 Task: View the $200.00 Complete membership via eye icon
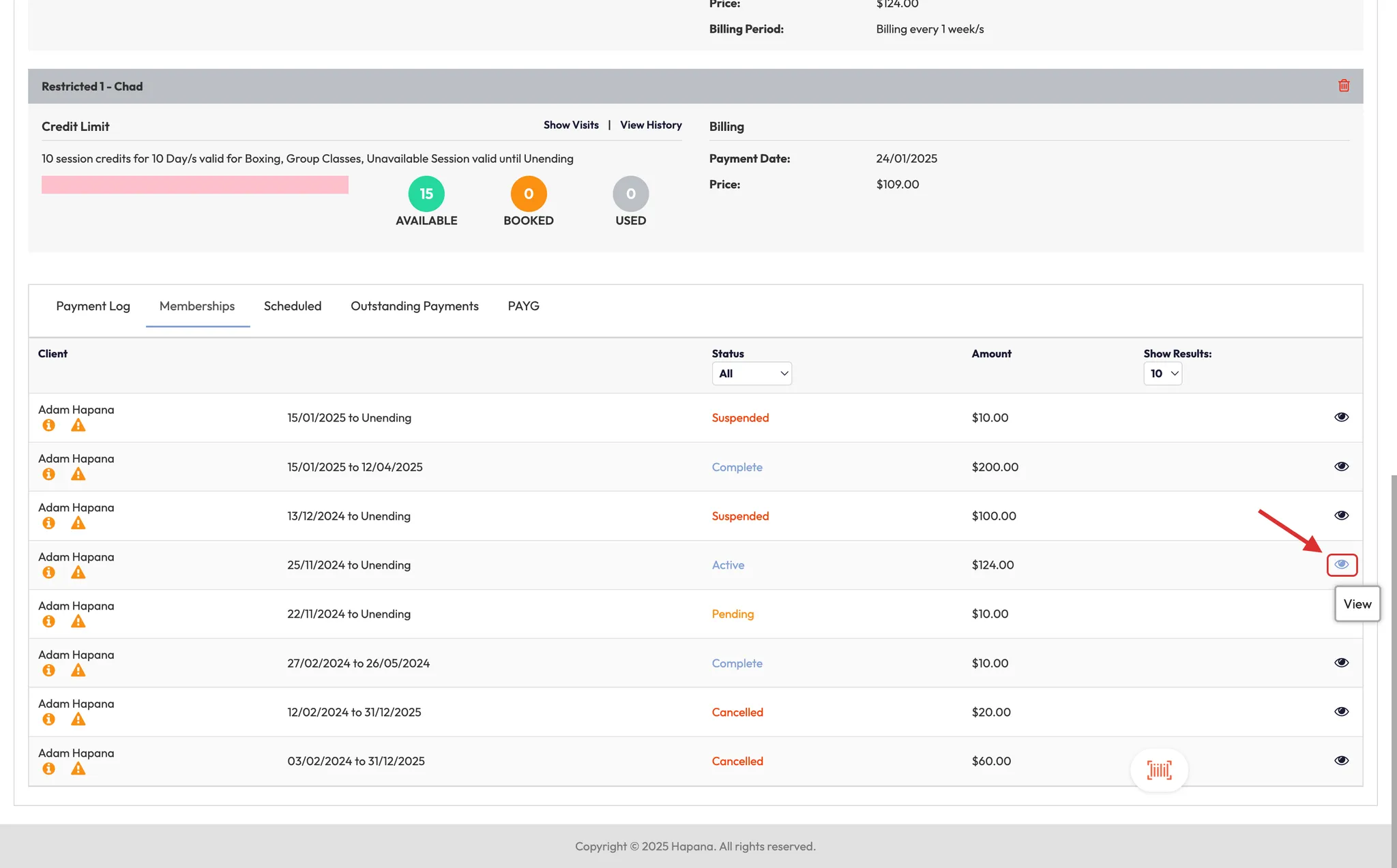(x=1341, y=466)
